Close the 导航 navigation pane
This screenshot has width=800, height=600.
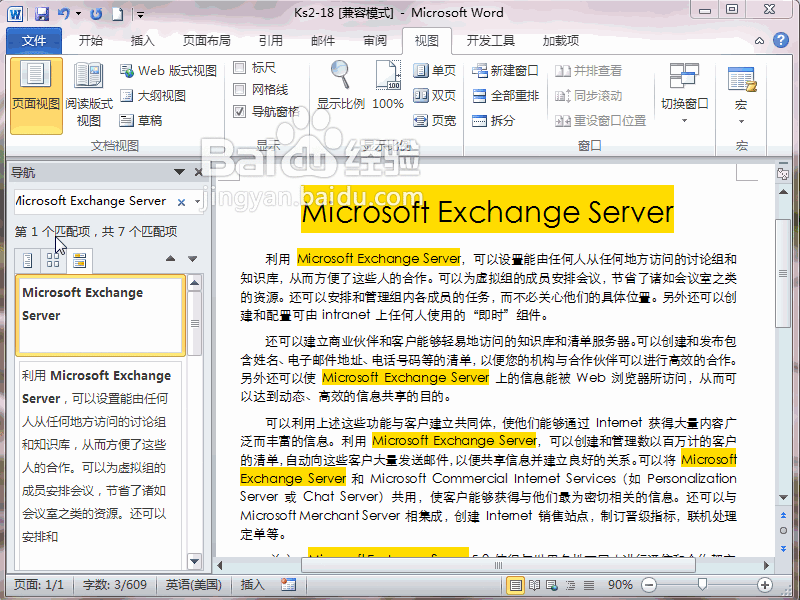(198, 172)
